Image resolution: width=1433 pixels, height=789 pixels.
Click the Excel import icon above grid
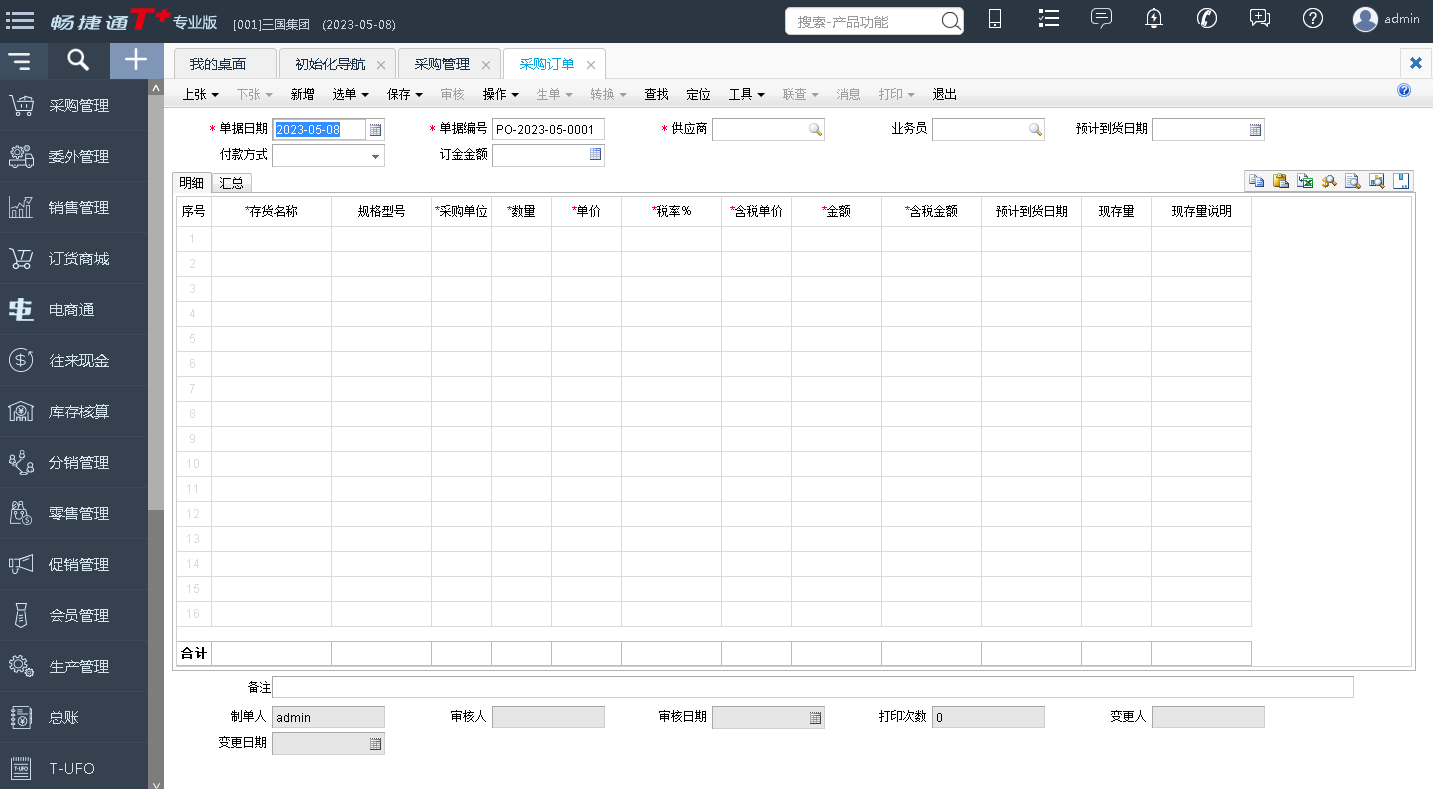pos(1304,181)
